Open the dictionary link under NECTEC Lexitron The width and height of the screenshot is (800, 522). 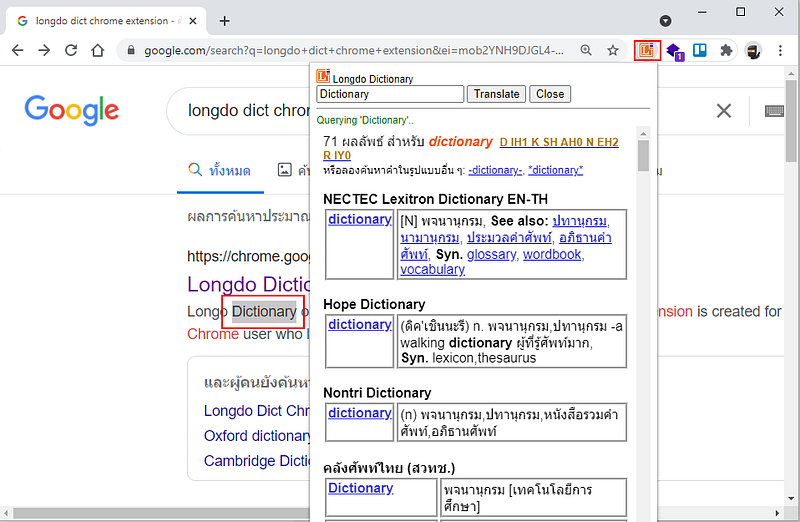pyautogui.click(x=360, y=219)
